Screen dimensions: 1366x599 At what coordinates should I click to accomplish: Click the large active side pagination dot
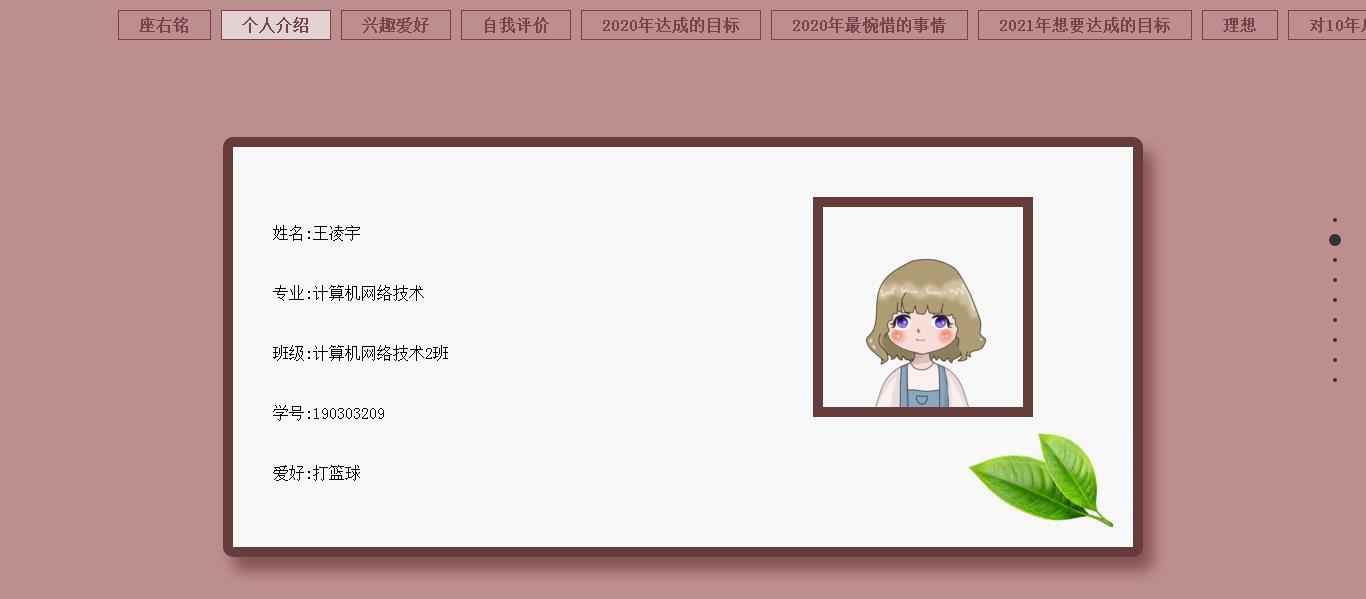[x=1335, y=240]
